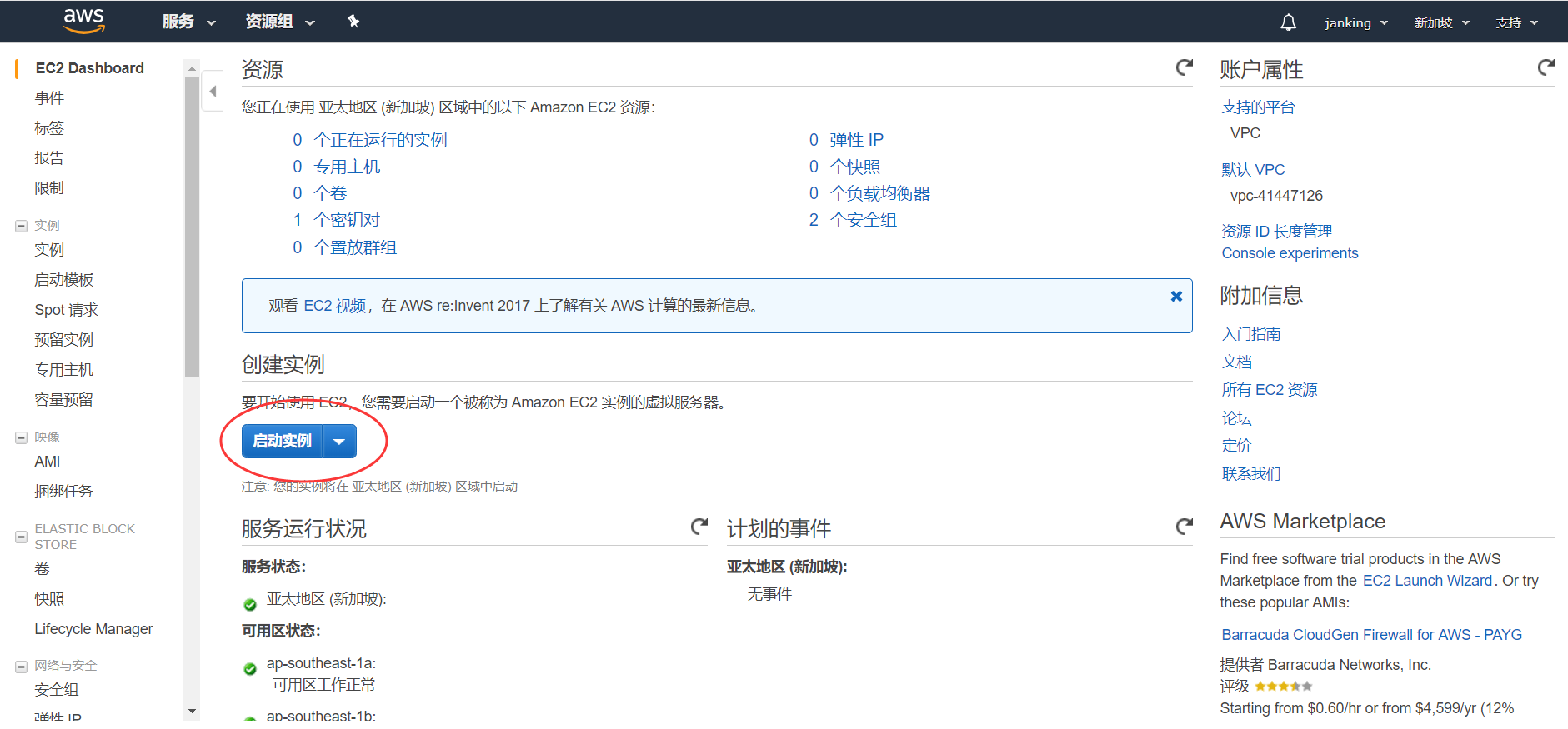Collapse the 实例 sidebar section

point(22,226)
